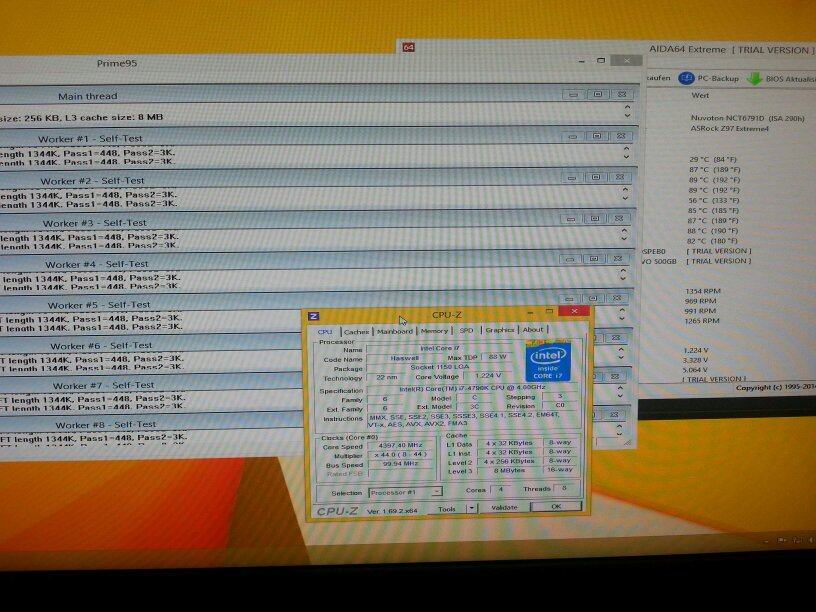Minimize the Prime95 main window
This screenshot has width=816, height=612.
click(x=581, y=61)
